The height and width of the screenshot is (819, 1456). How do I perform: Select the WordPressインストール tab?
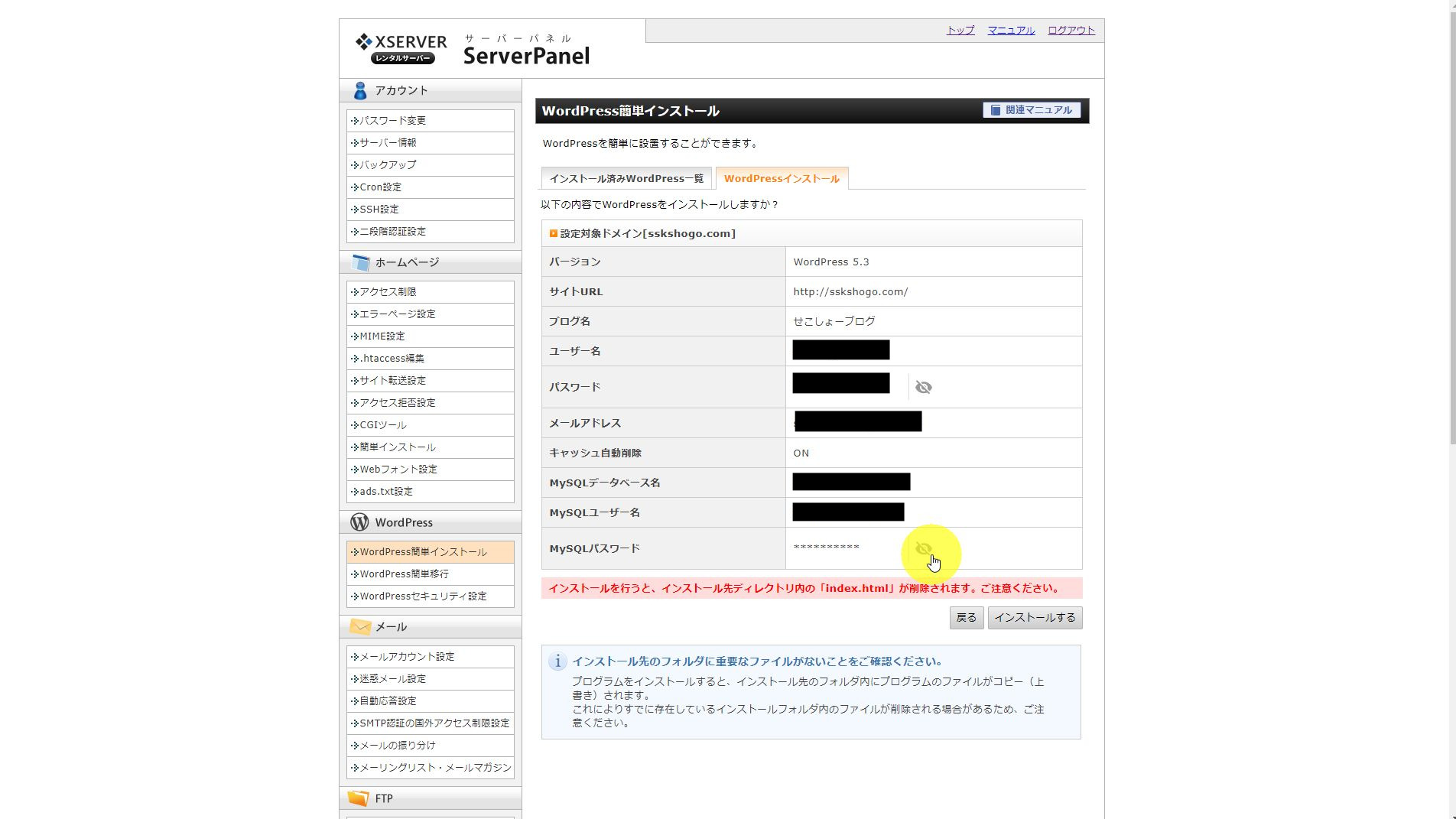tap(781, 179)
